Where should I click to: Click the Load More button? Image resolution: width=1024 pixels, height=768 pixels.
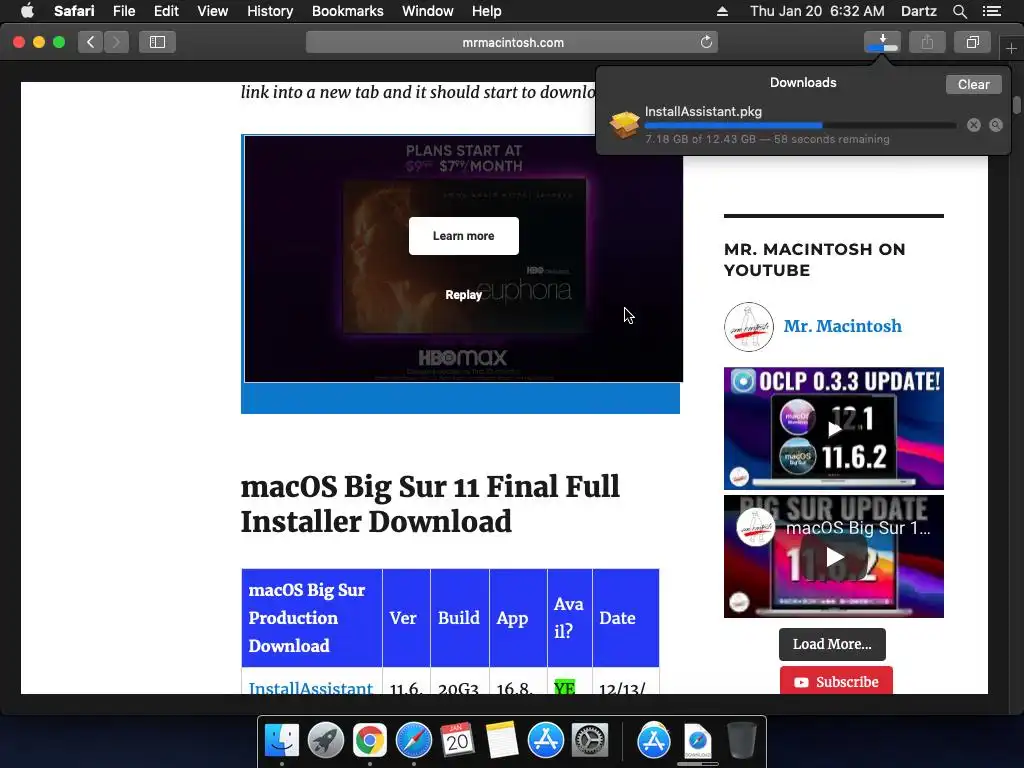point(832,644)
